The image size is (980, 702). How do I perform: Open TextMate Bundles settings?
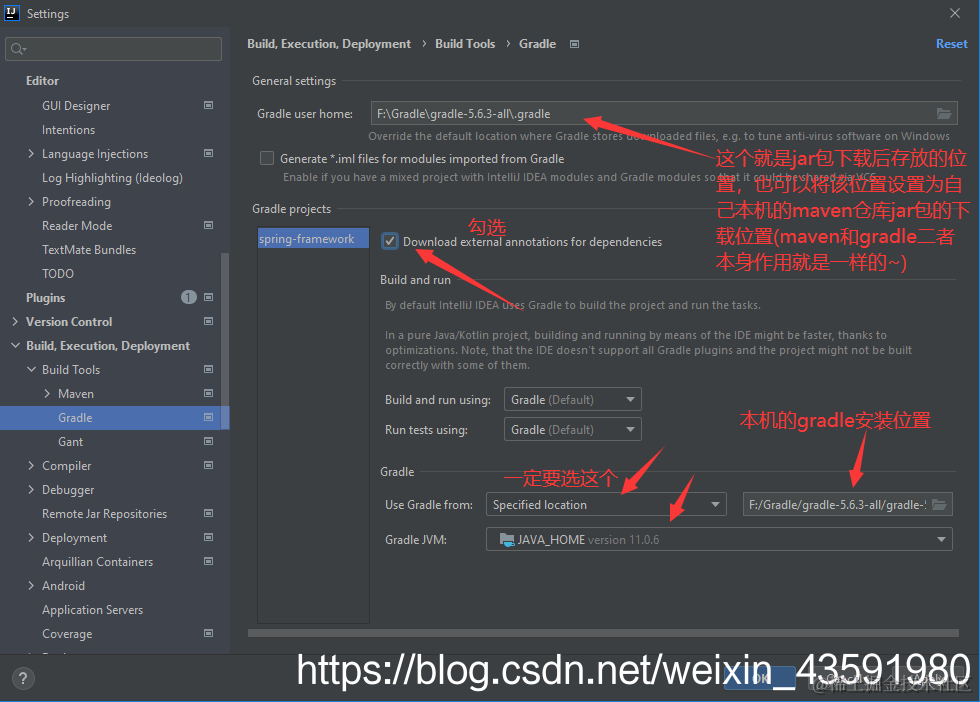pyautogui.click(x=89, y=249)
